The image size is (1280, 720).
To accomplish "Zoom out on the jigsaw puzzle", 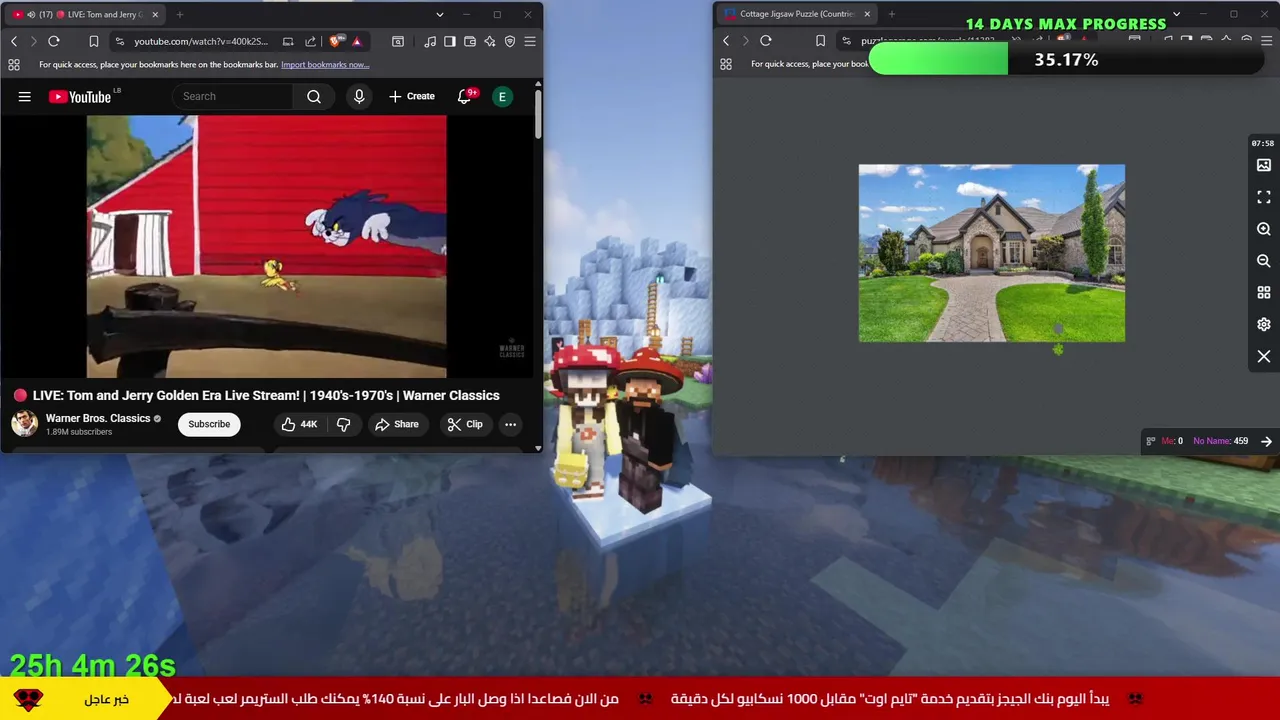I will click(1264, 261).
